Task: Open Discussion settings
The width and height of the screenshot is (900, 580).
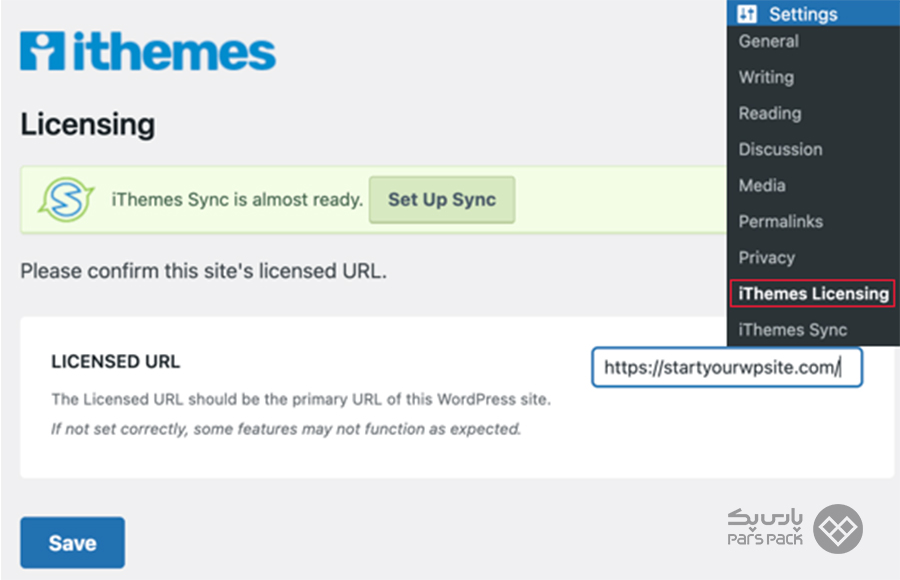Action: pos(780,149)
